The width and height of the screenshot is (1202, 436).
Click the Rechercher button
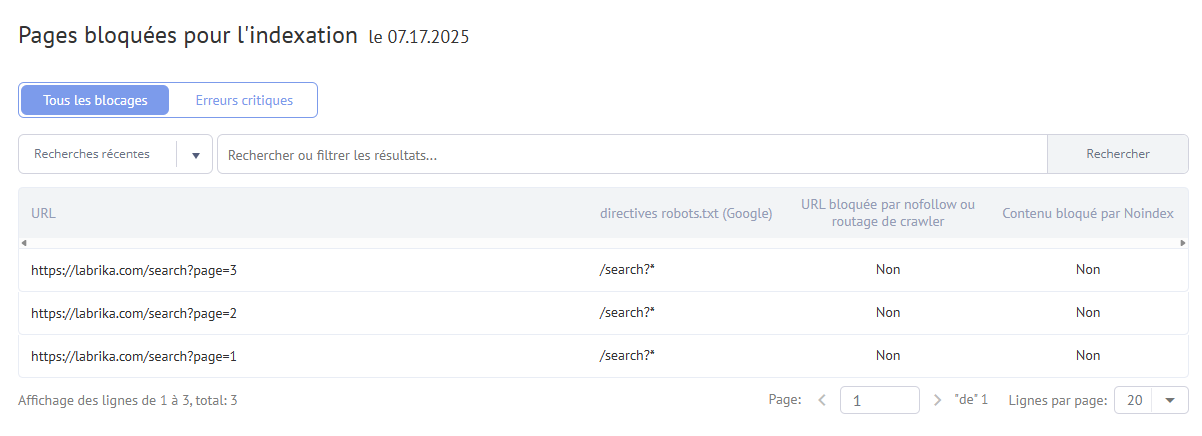[1118, 154]
